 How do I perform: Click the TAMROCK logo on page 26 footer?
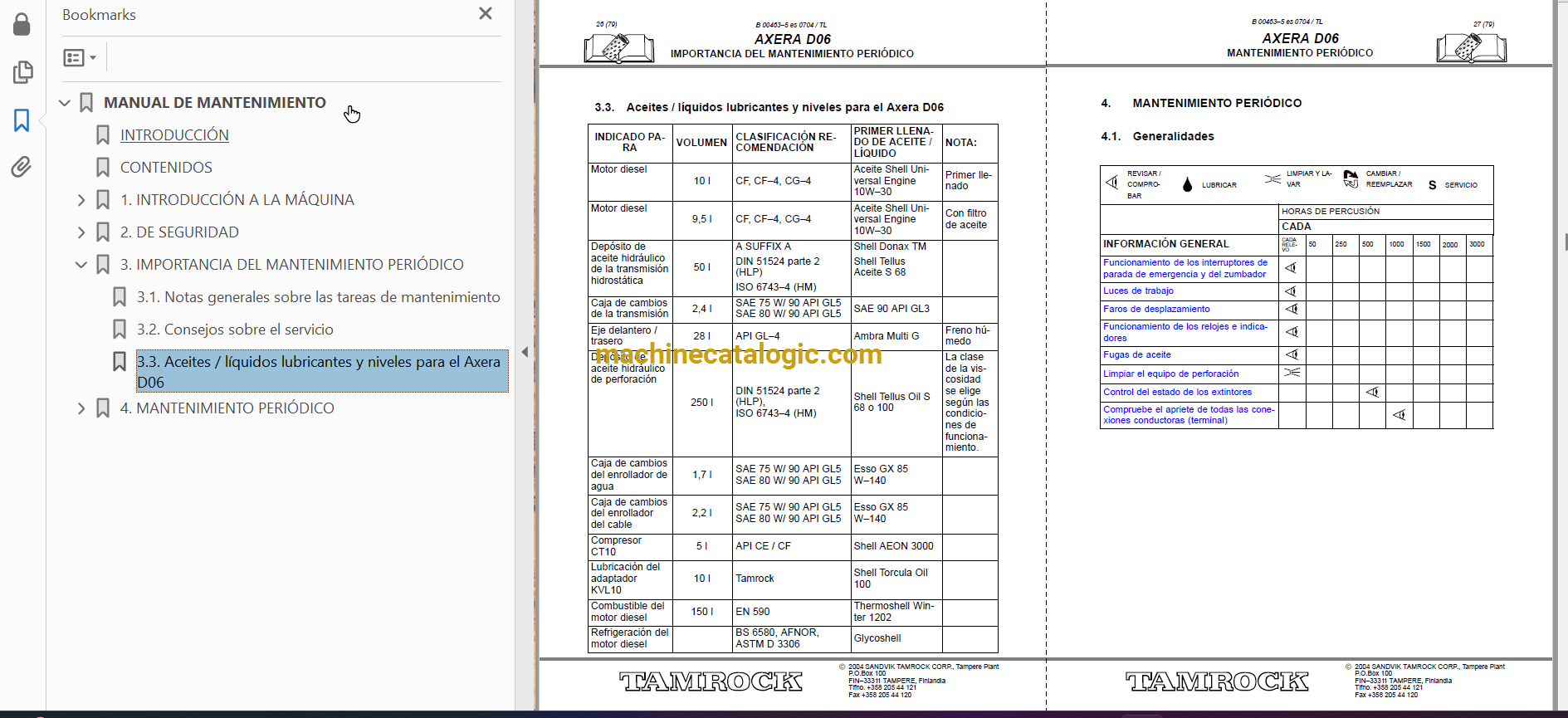pos(711,681)
